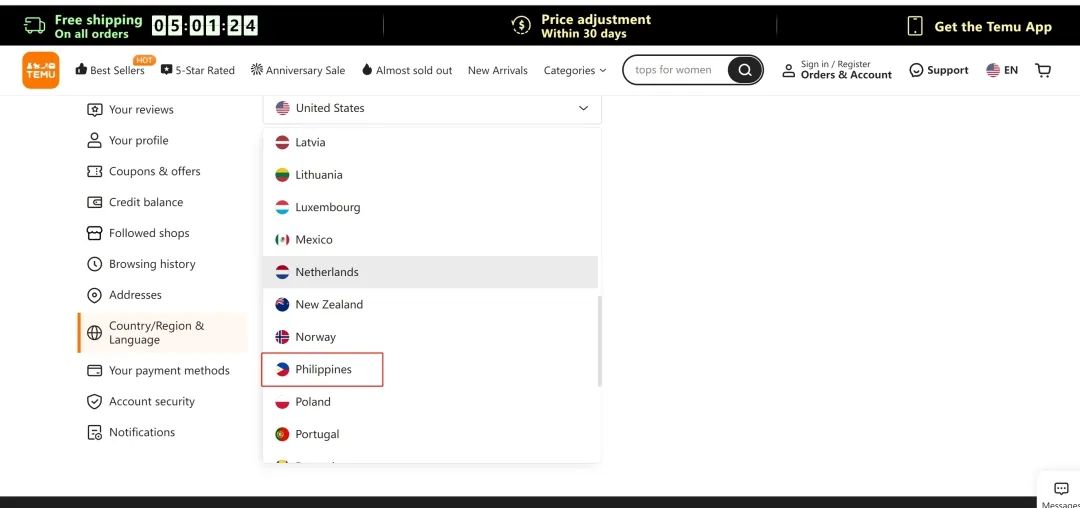The image size is (1080, 508).
Task: Click the Your profile person icon
Action: click(94, 140)
